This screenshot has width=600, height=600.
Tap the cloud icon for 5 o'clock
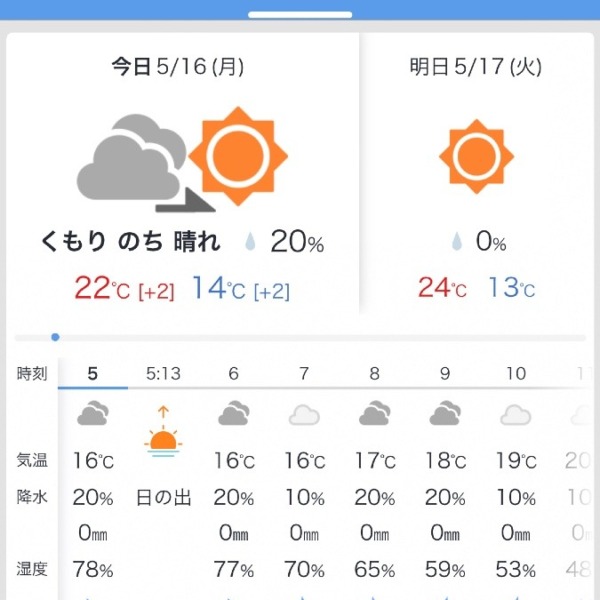[93, 413]
